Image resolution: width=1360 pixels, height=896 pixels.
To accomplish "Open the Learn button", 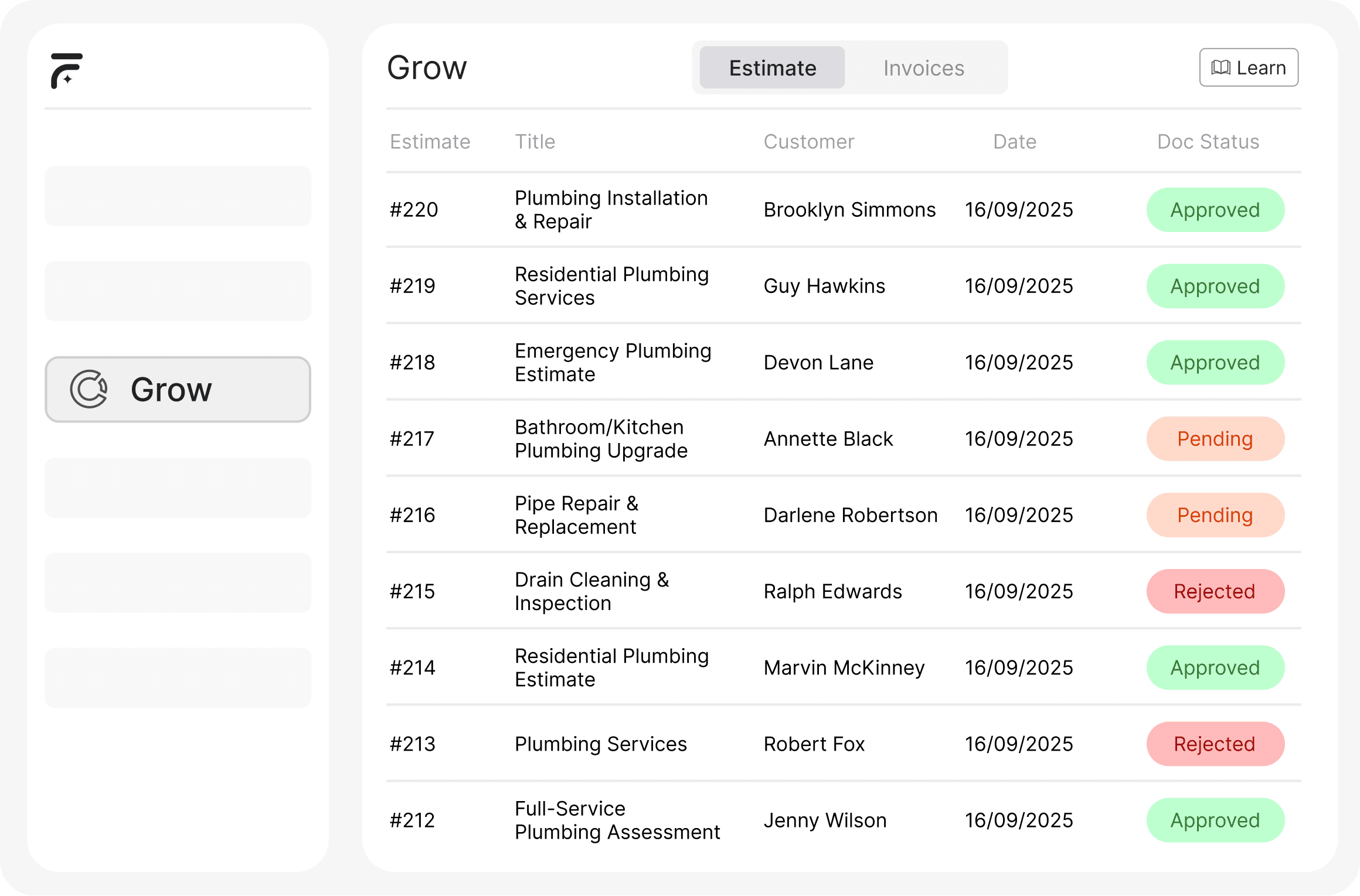I will pos(1249,68).
